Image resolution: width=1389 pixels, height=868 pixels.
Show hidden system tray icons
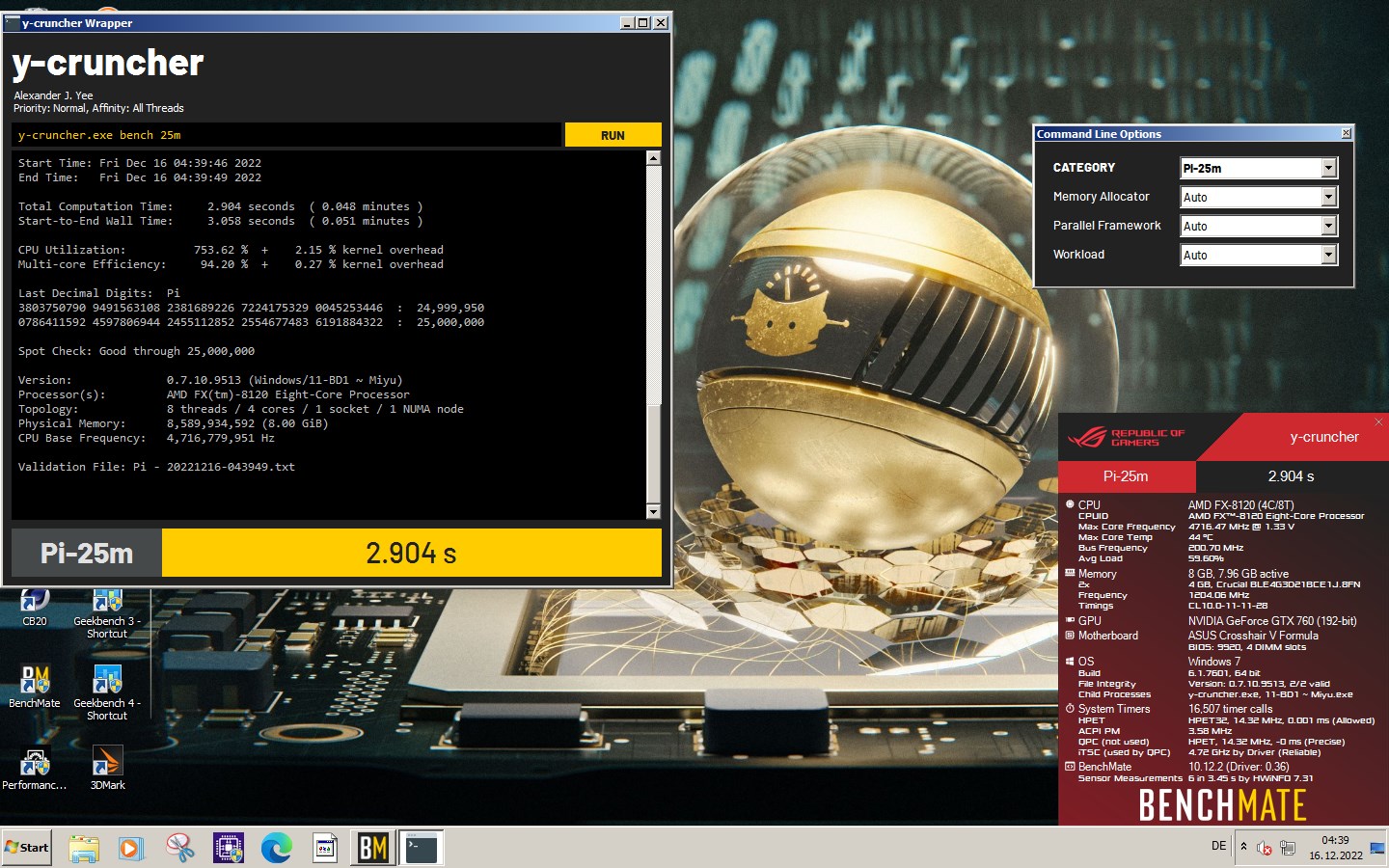[x=1243, y=846]
